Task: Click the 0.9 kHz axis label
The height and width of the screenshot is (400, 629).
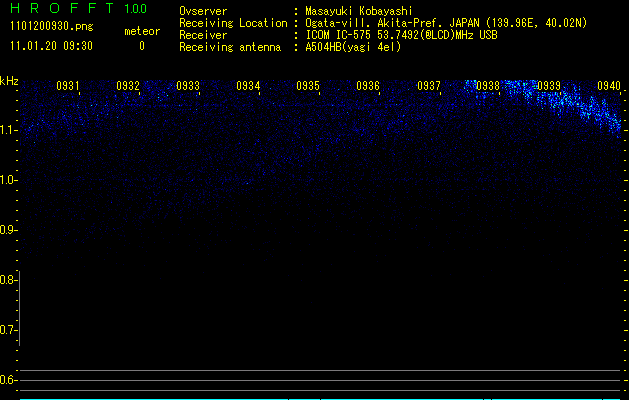Action: pyautogui.click(x=8, y=230)
